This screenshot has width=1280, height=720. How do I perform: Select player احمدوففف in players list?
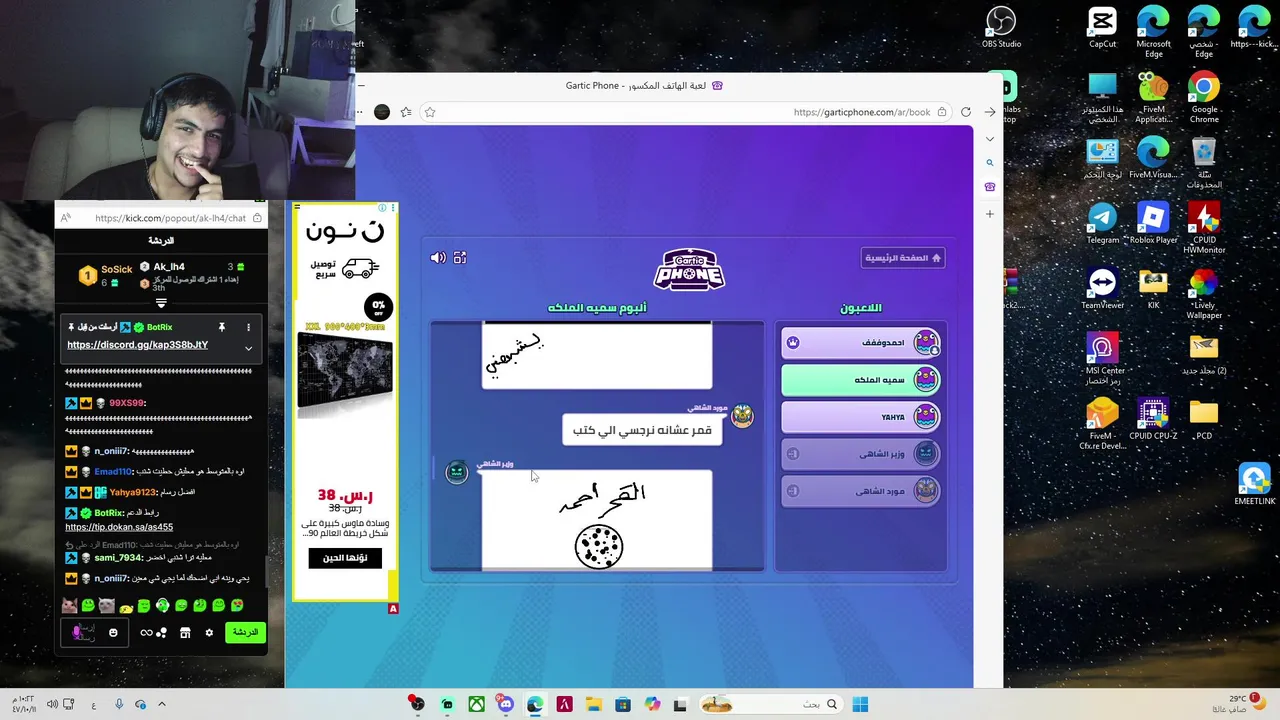[861, 343]
